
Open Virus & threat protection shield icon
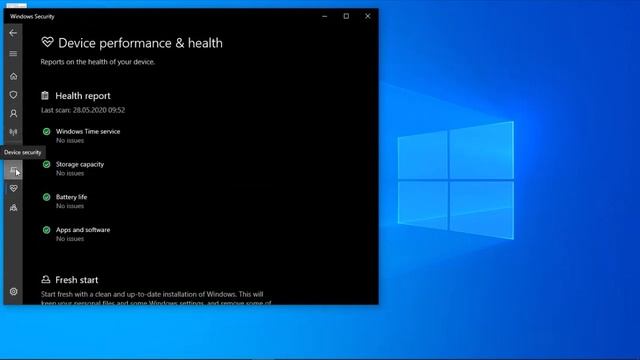(x=13, y=95)
